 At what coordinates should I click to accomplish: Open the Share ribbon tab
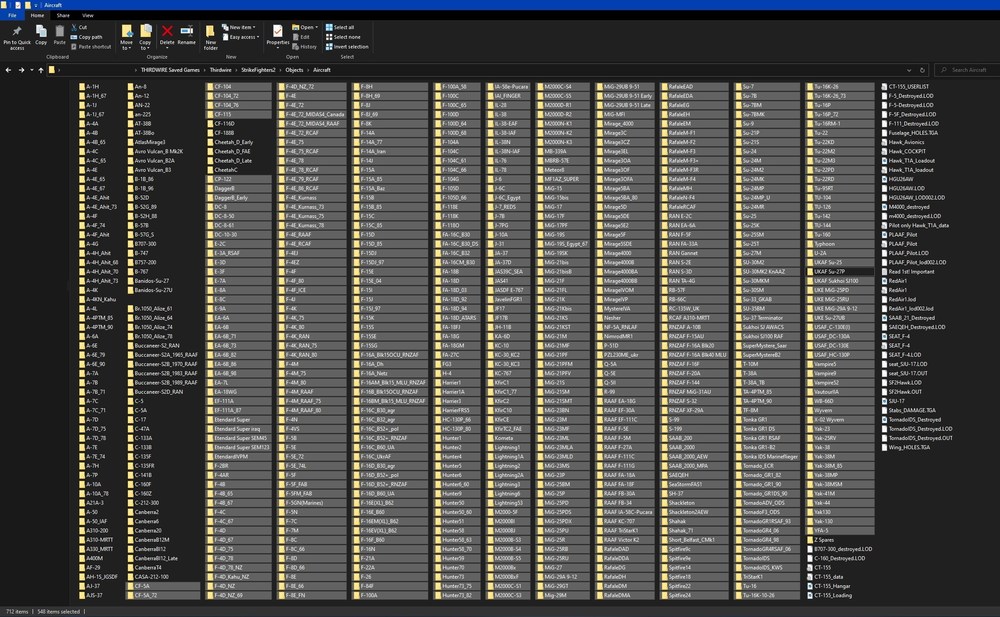click(x=63, y=15)
